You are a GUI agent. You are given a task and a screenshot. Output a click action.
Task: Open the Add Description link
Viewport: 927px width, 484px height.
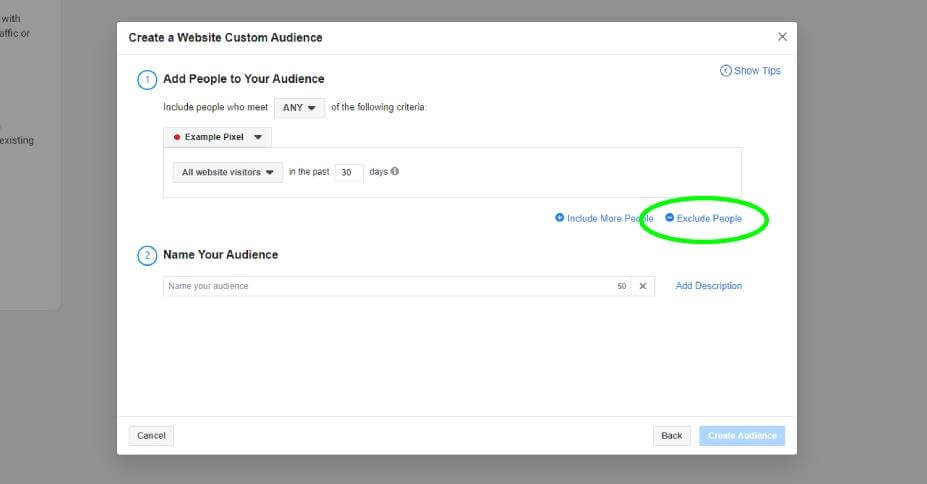coord(709,286)
